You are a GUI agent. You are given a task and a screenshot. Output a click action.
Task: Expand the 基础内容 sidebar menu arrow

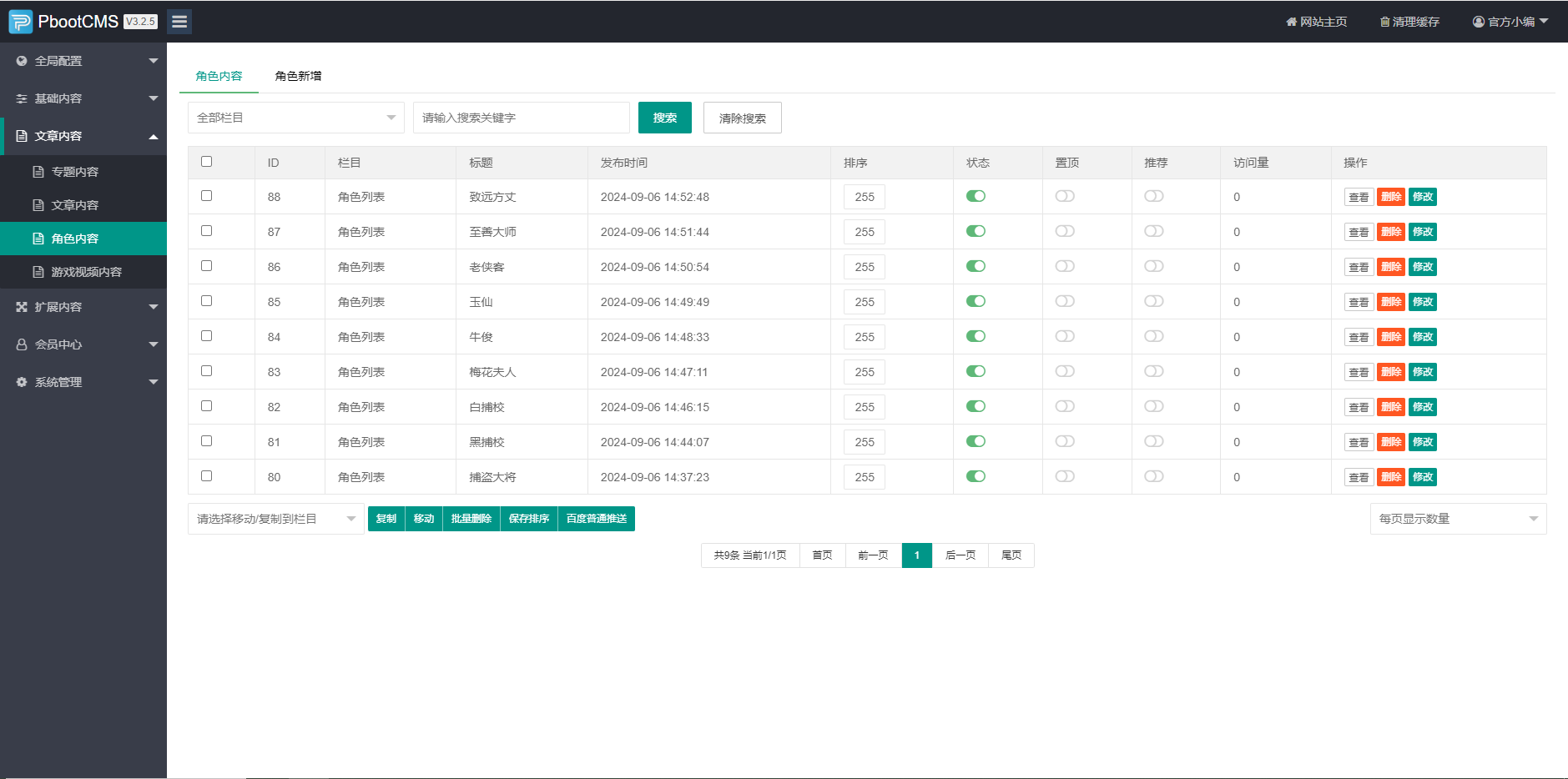(x=154, y=98)
